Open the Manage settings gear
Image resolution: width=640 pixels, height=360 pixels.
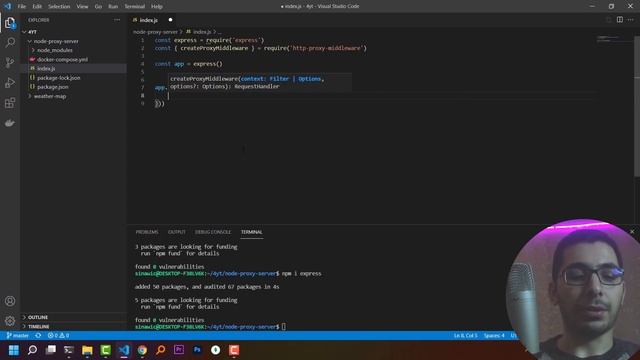[x=10, y=321]
